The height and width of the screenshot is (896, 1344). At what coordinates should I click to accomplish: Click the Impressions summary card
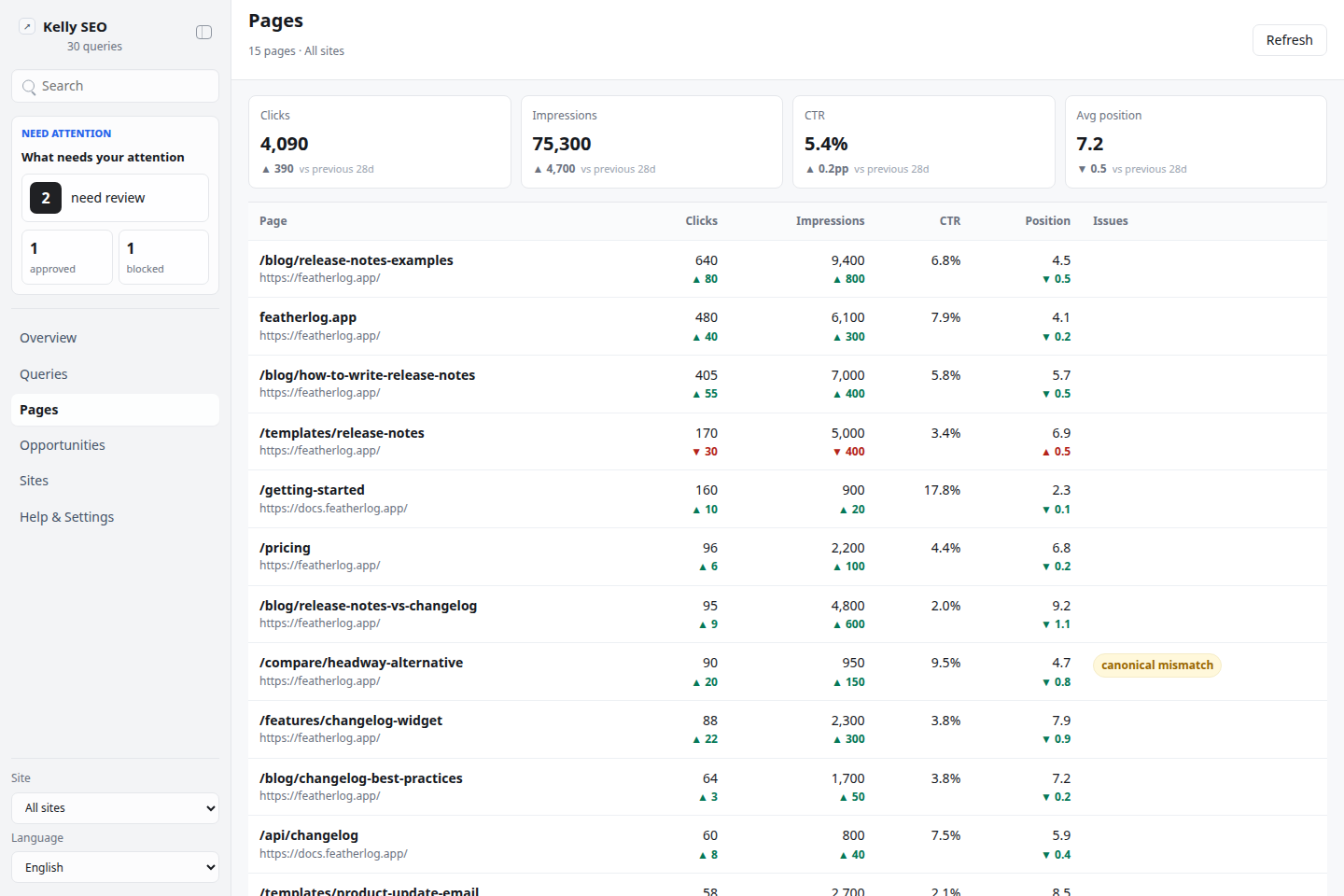[x=651, y=142]
